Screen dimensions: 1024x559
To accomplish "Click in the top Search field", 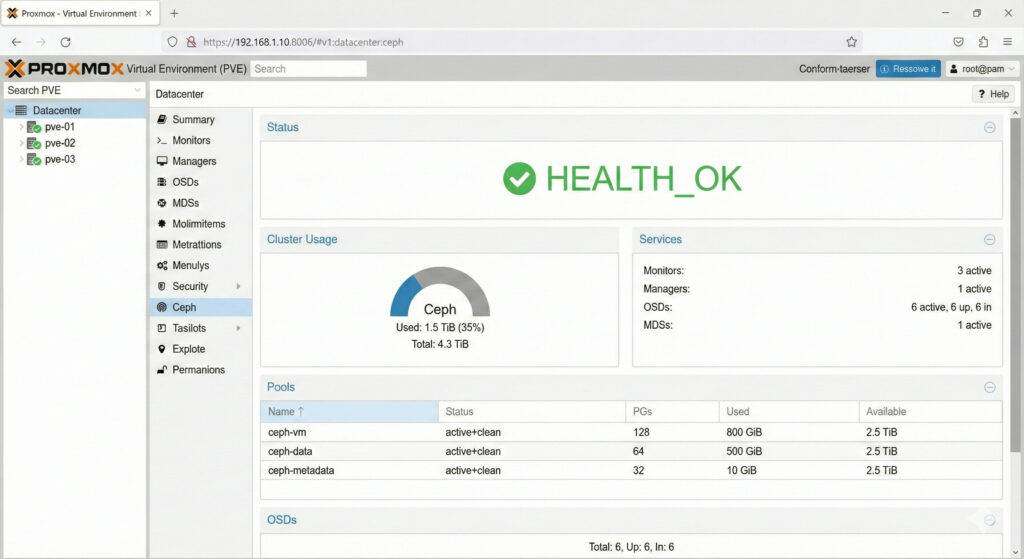I will pos(309,69).
